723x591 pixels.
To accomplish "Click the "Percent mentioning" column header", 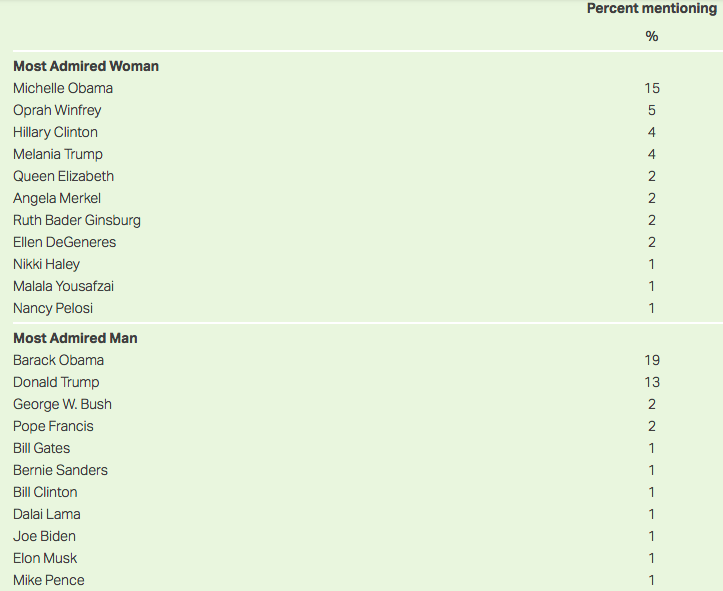I will pos(651,9).
